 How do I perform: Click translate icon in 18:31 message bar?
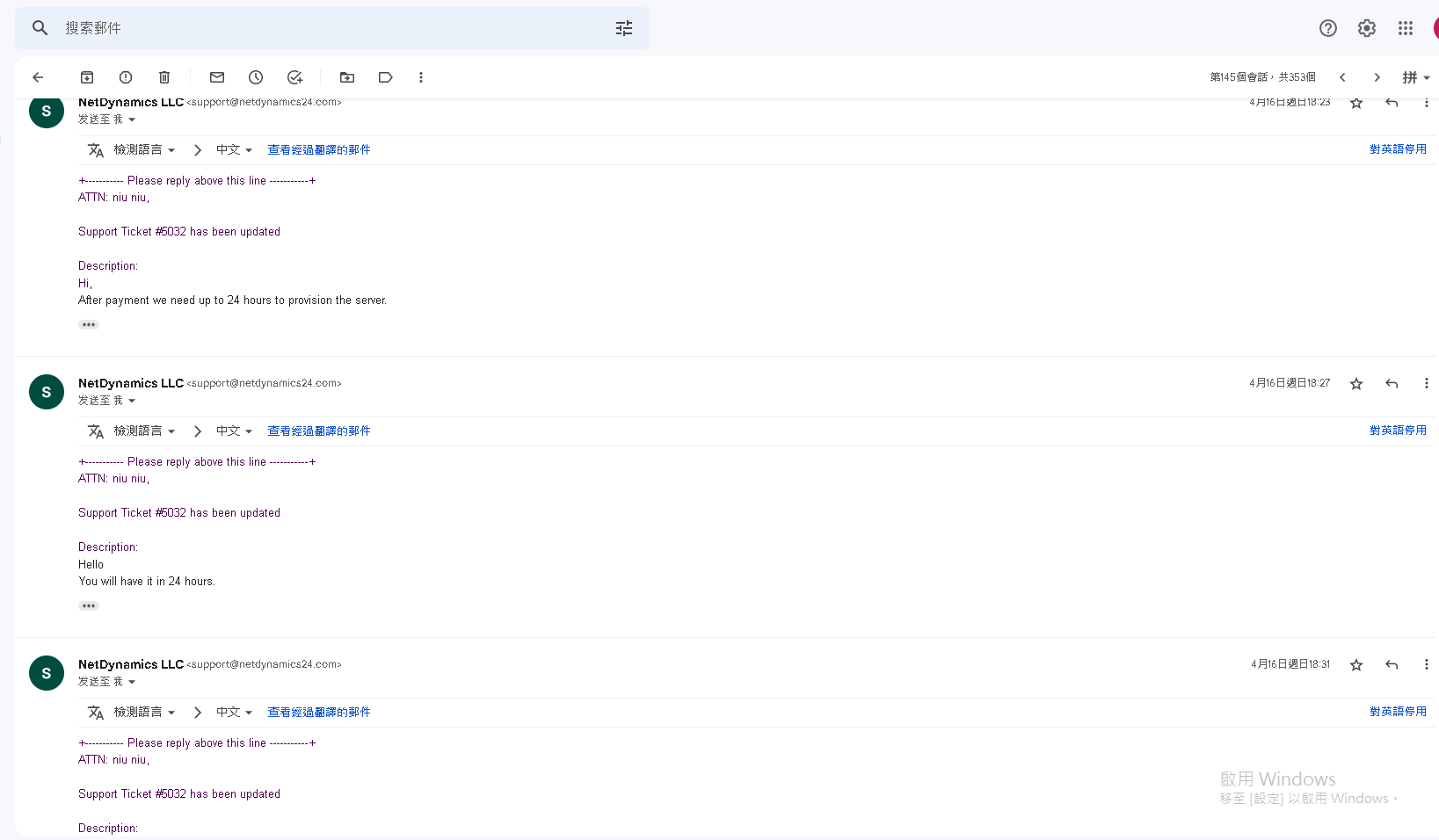[96, 713]
